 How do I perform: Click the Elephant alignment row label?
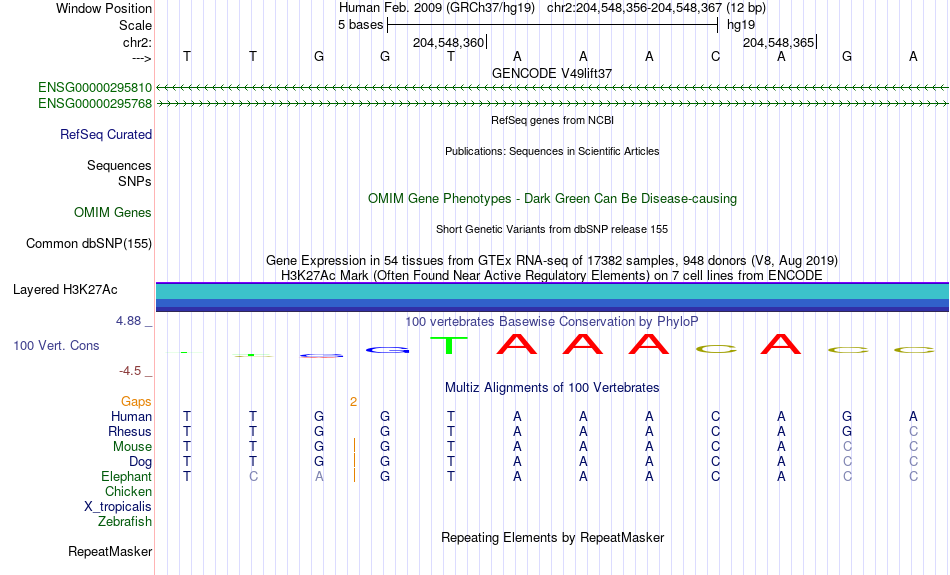coord(126,477)
